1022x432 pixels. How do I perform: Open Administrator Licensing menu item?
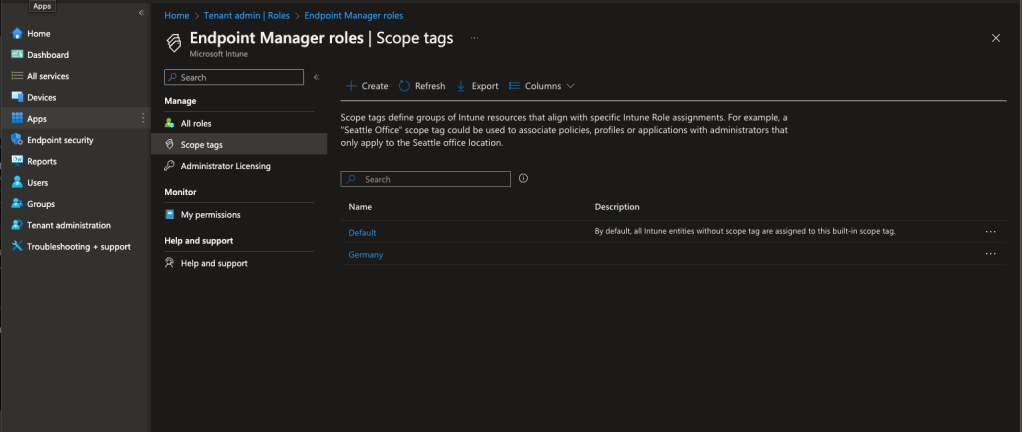click(225, 166)
